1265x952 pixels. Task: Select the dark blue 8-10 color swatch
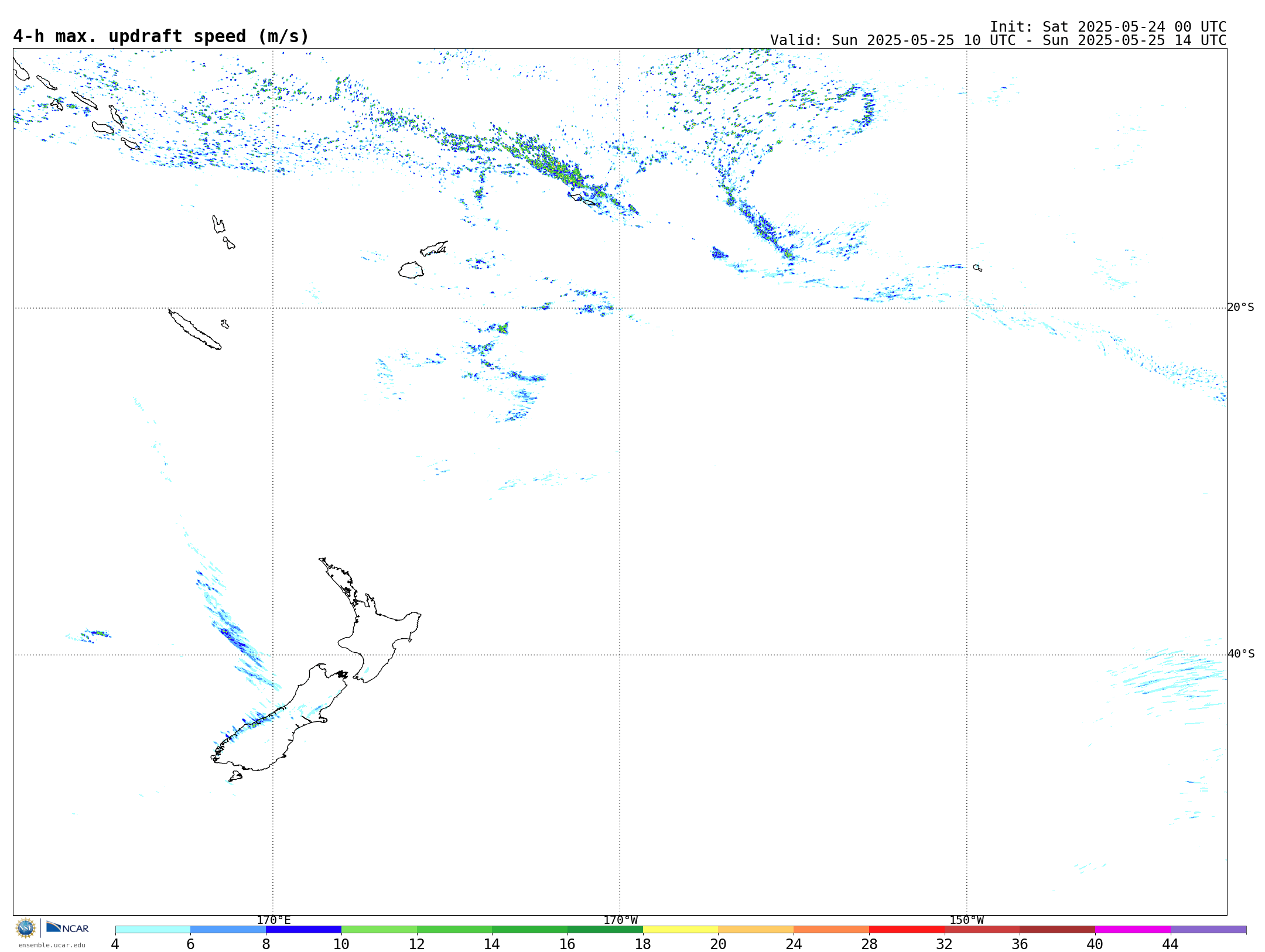click(304, 930)
